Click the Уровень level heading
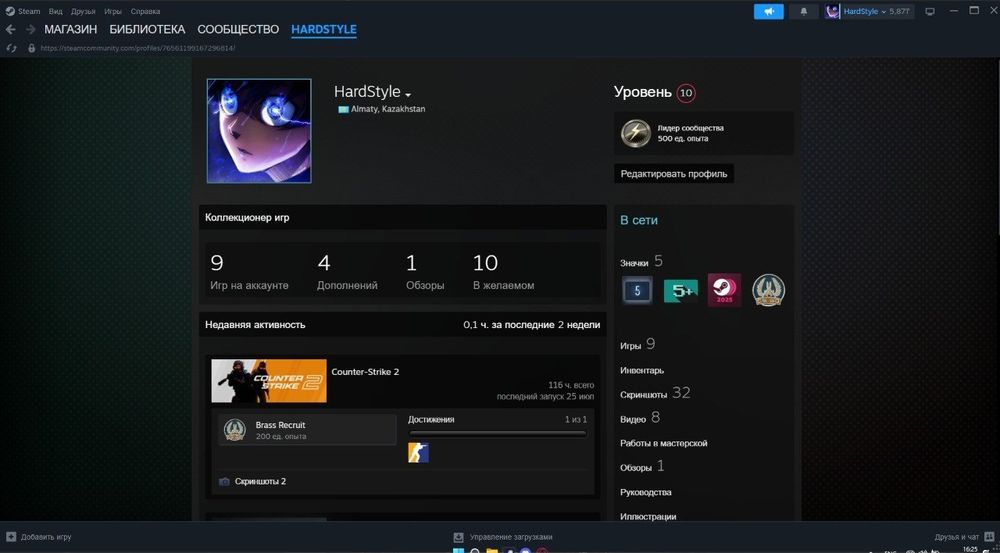 point(643,92)
